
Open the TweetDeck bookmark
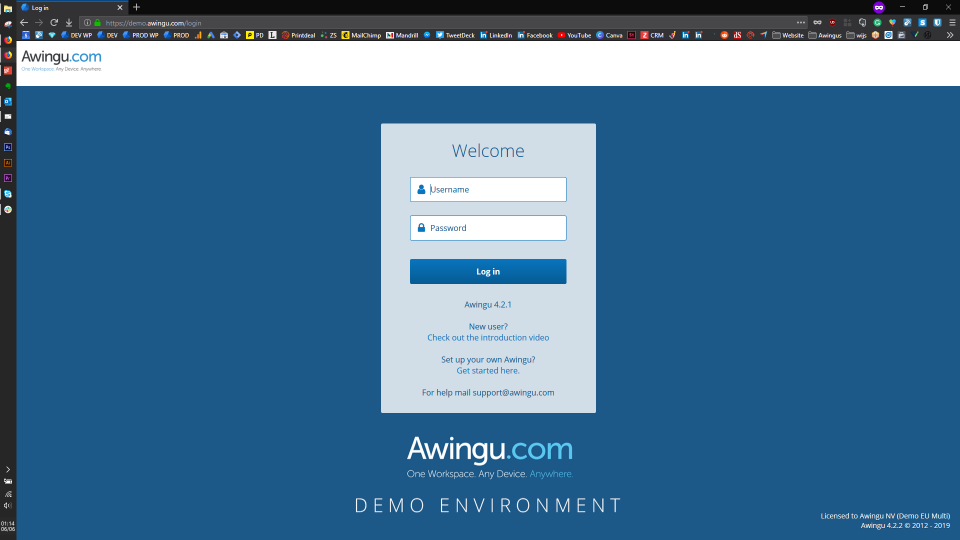pos(455,35)
